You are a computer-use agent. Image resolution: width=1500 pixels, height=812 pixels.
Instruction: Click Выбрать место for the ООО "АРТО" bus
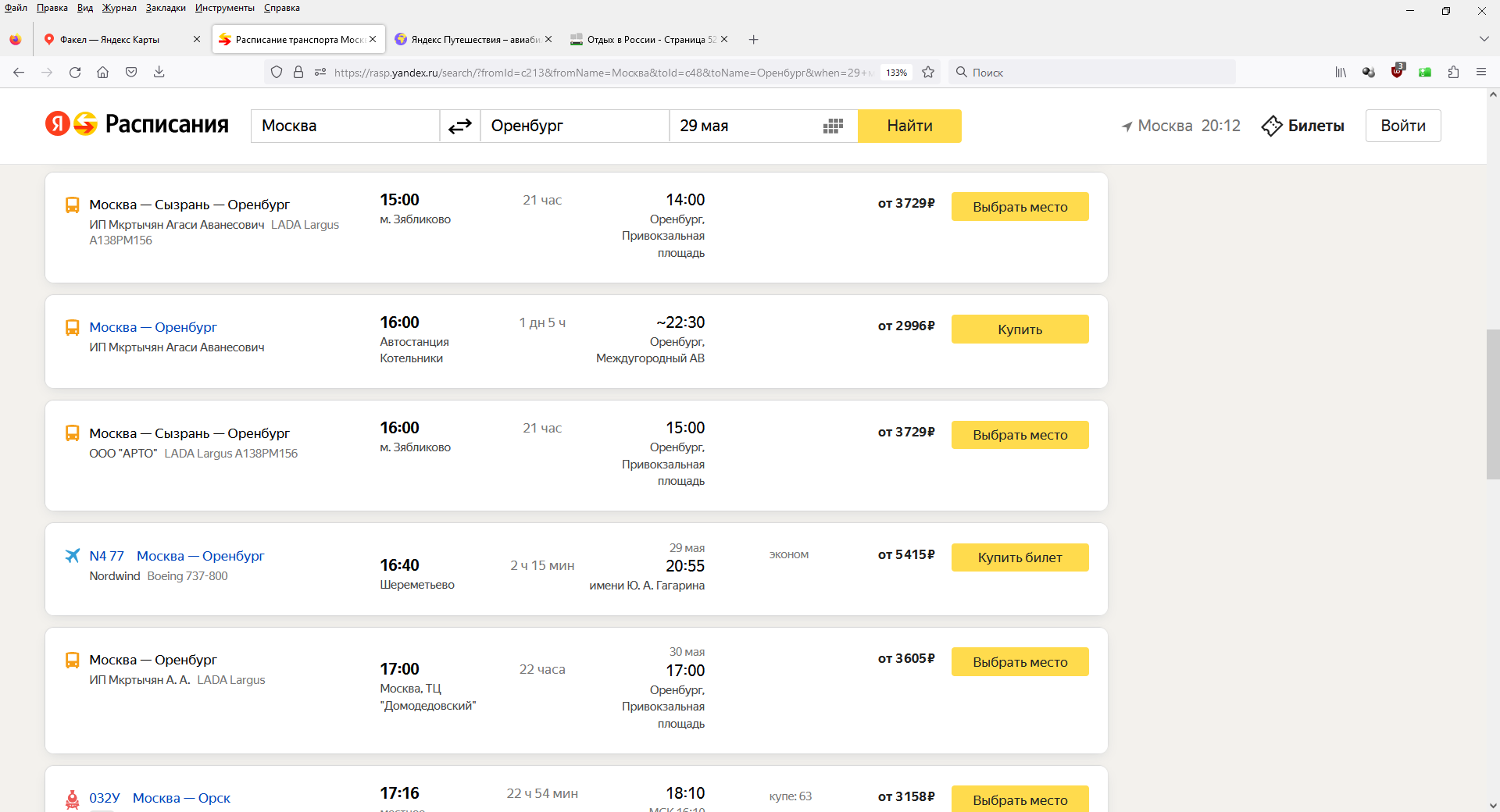(1020, 435)
